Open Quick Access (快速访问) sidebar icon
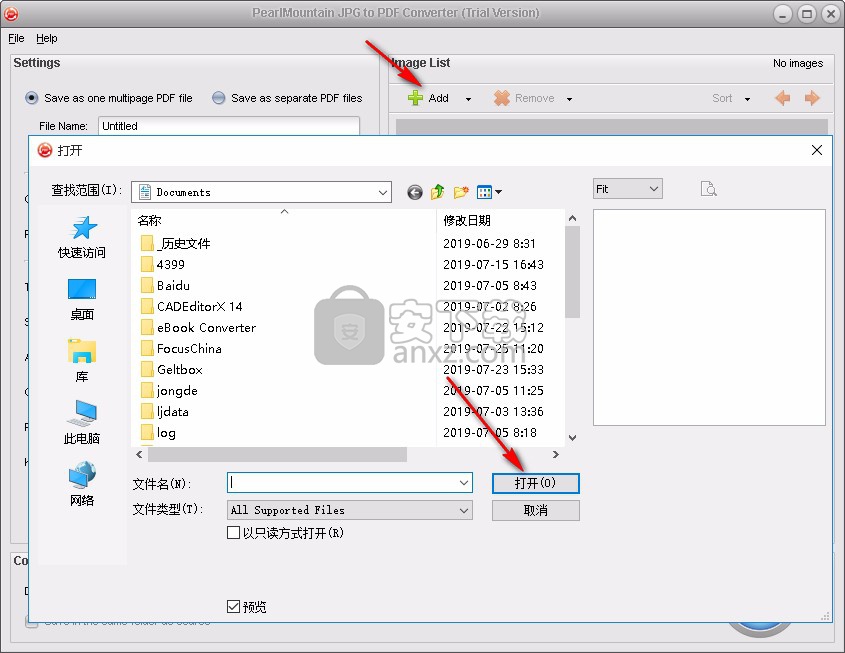845x653 pixels. pos(82,237)
